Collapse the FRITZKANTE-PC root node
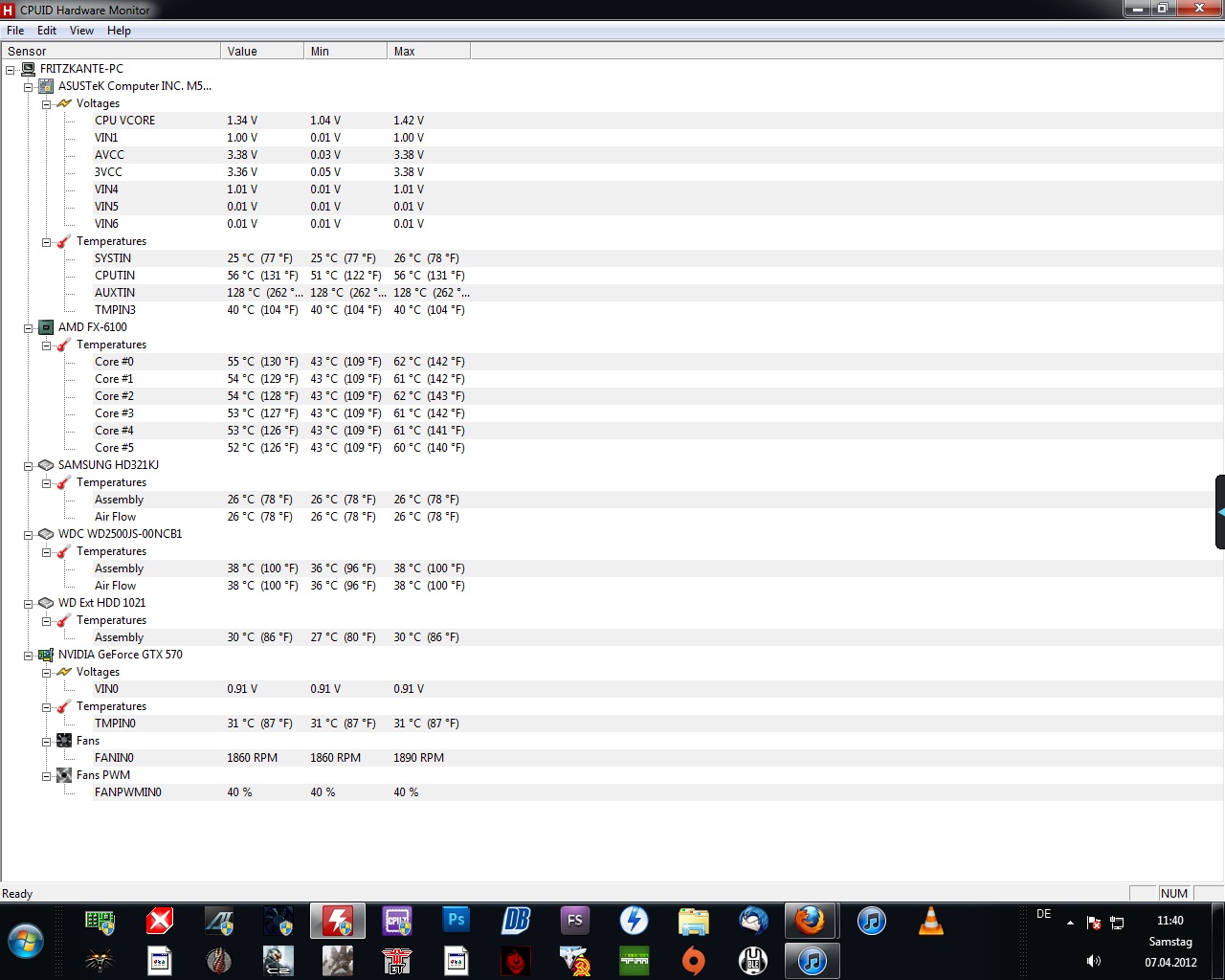1225x980 pixels. 11,70
